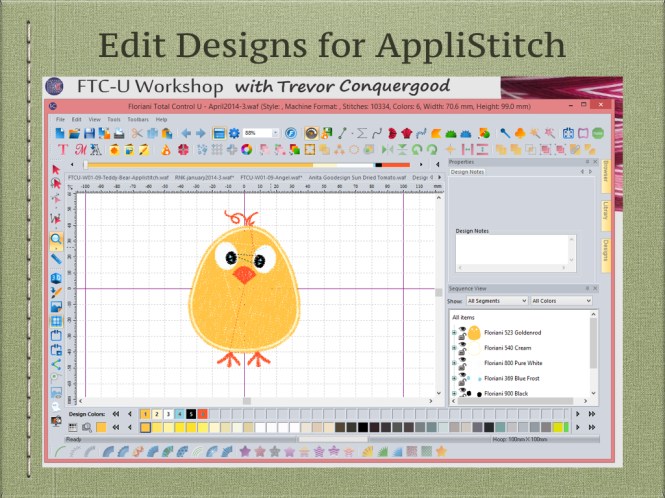
Task: Open the All Segments dropdown
Action: coord(497,300)
